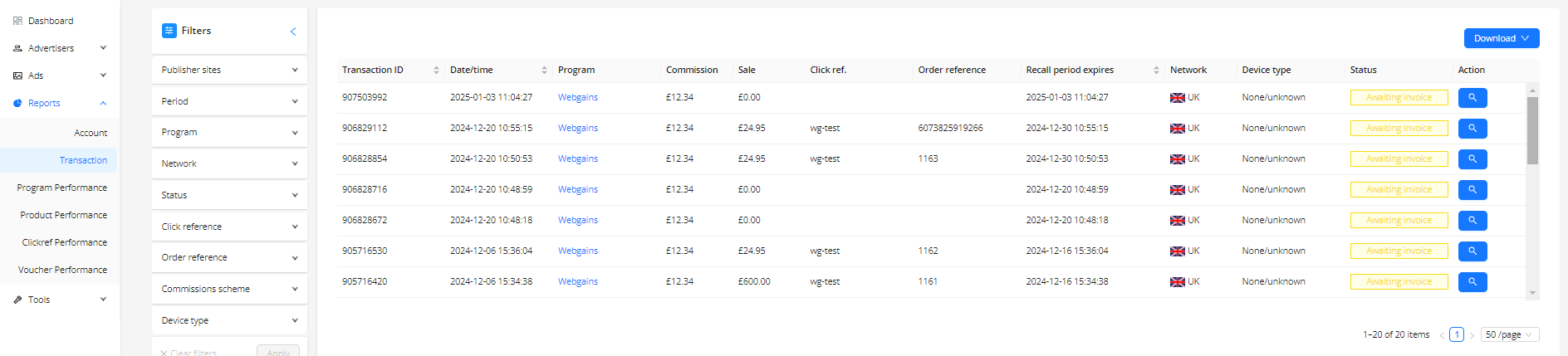
Task: Expand the Commissions scheme filter
Action: point(229,289)
